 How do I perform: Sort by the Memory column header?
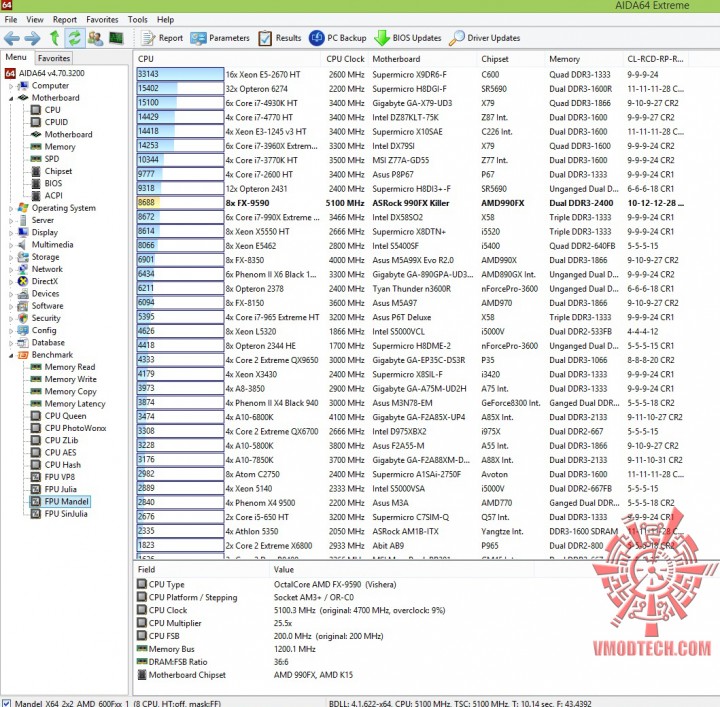coord(584,59)
